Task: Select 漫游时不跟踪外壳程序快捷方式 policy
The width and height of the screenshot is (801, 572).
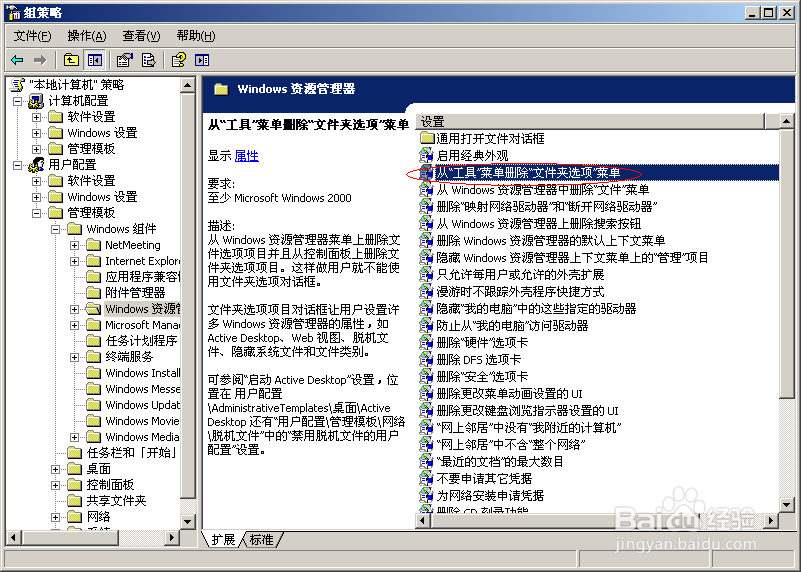Action: pos(520,291)
